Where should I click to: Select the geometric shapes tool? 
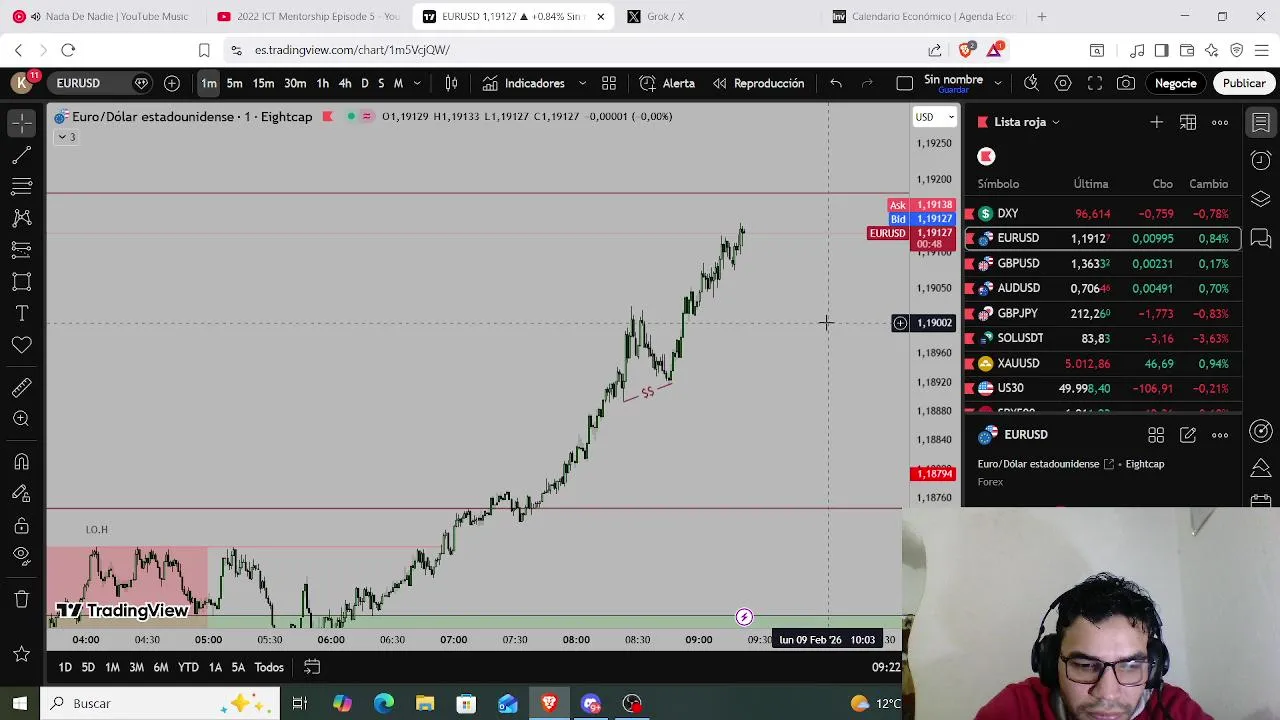pyautogui.click(x=21, y=282)
